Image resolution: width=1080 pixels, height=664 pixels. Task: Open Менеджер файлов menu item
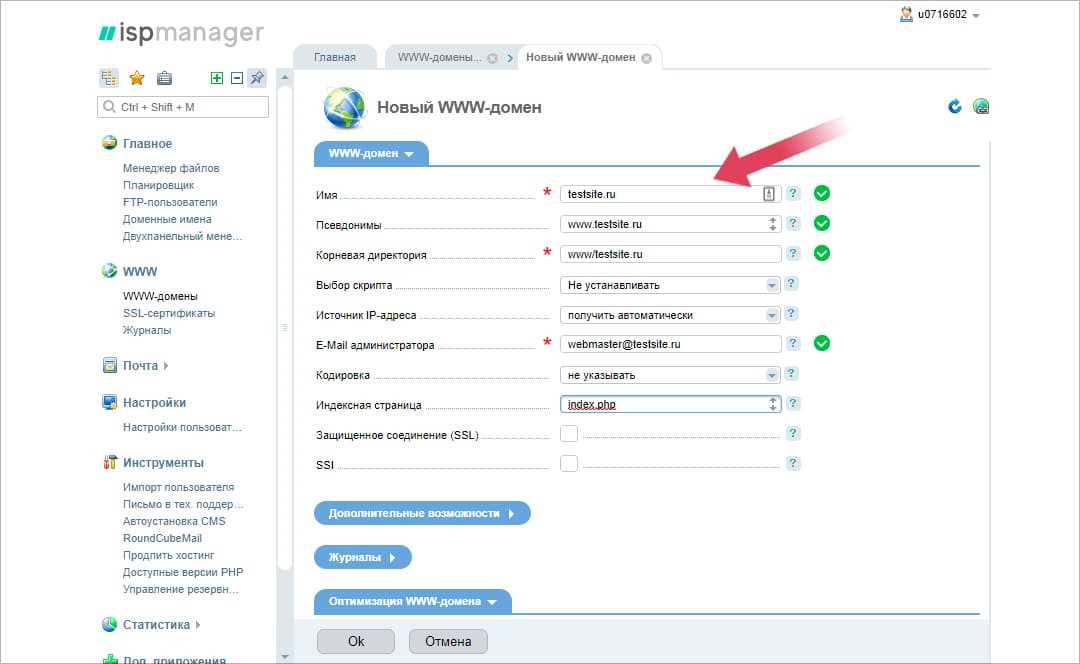coord(171,168)
